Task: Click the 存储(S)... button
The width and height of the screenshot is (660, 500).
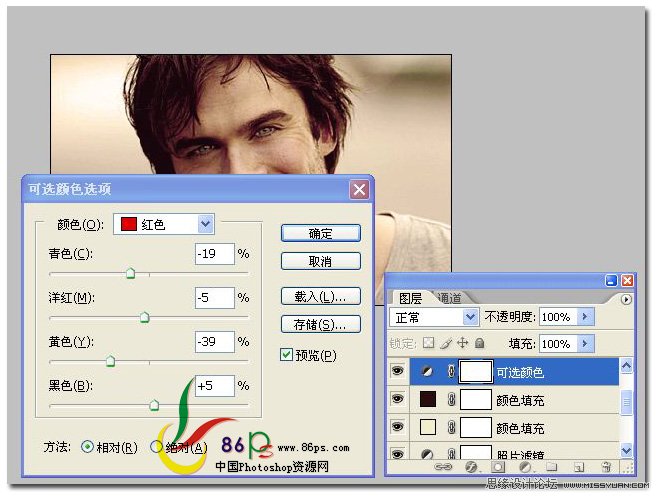Action: pyautogui.click(x=321, y=324)
